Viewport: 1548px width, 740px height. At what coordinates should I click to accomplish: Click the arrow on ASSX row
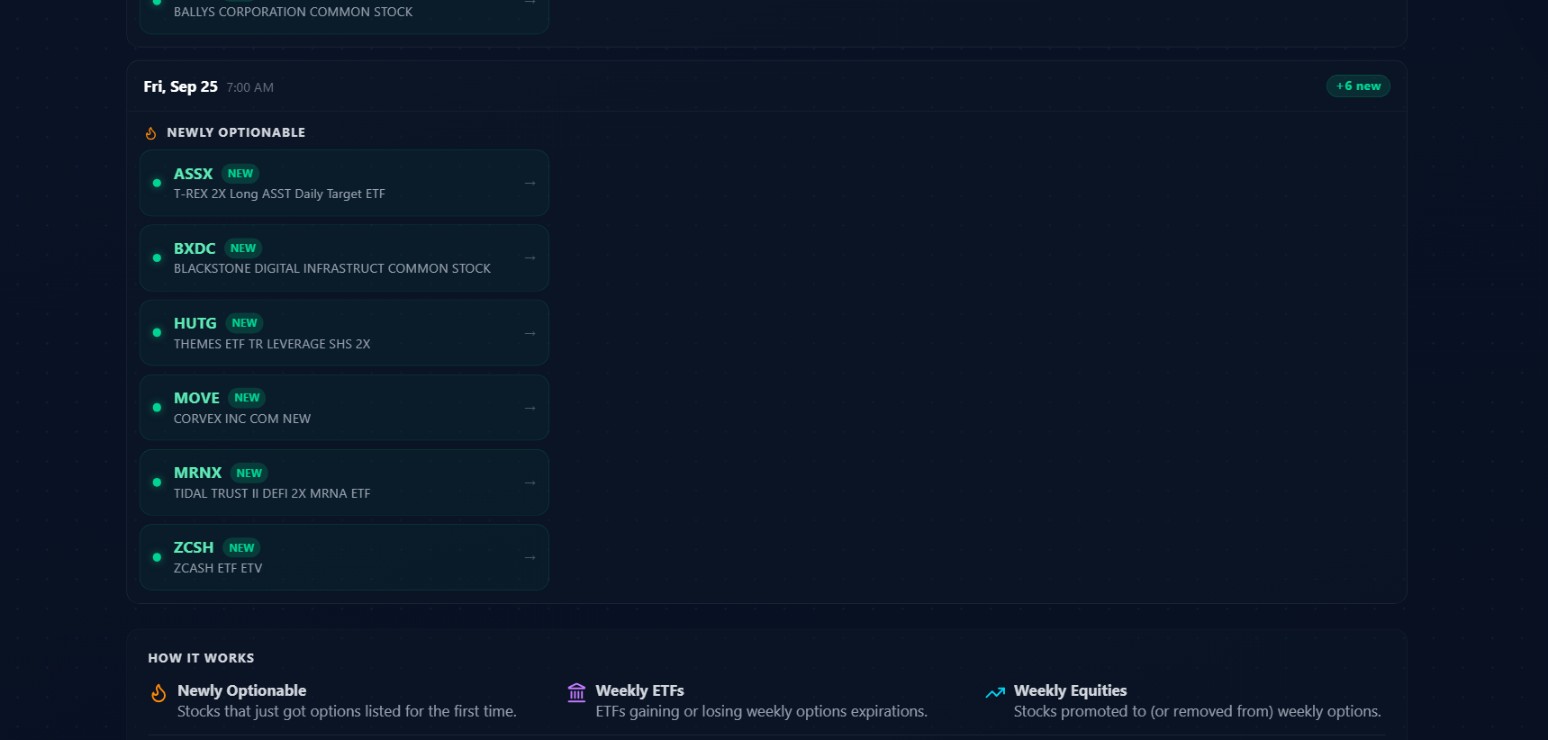click(x=530, y=183)
